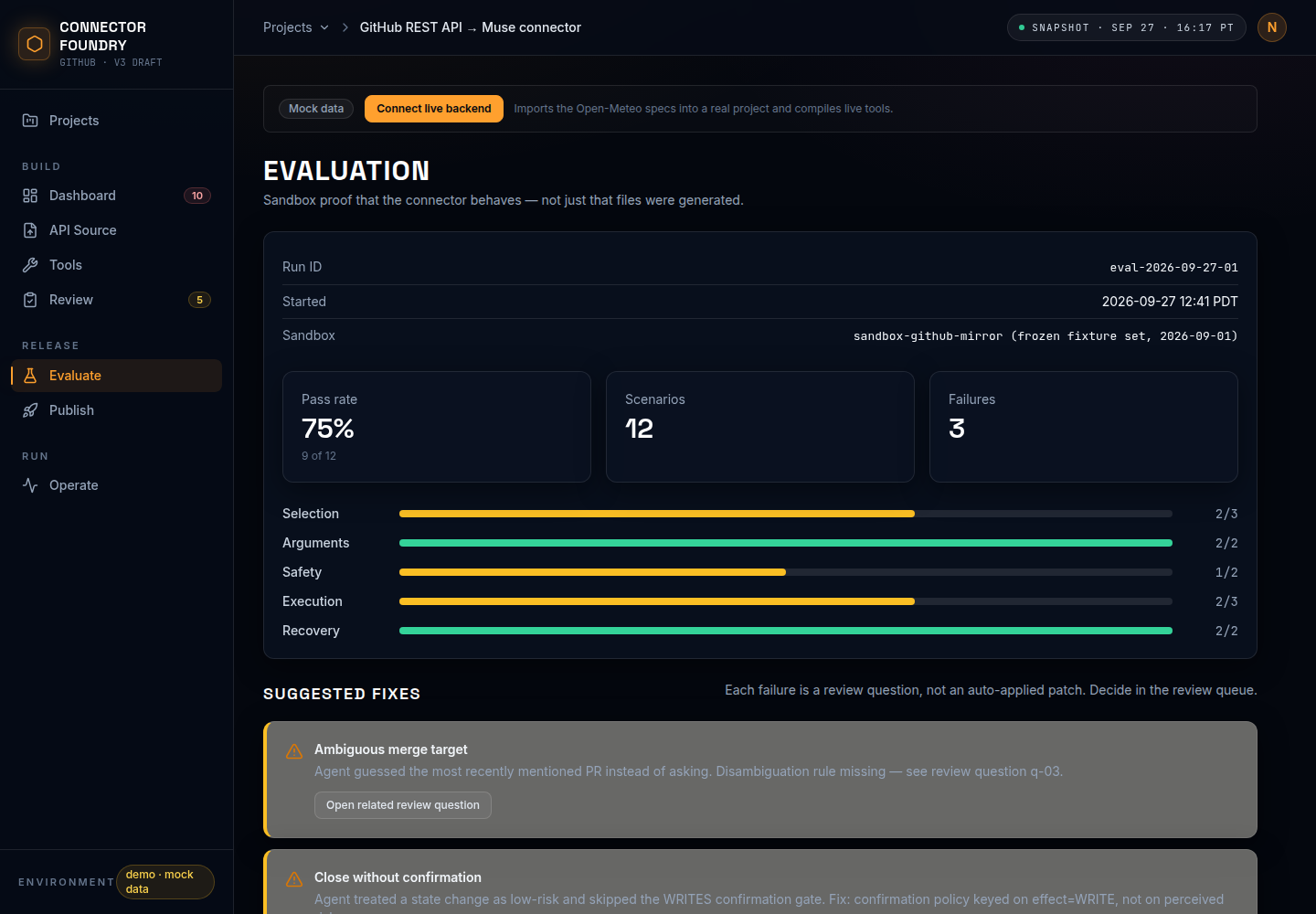Click Open related review question button
Viewport: 1316px width, 914px height.
coord(403,805)
